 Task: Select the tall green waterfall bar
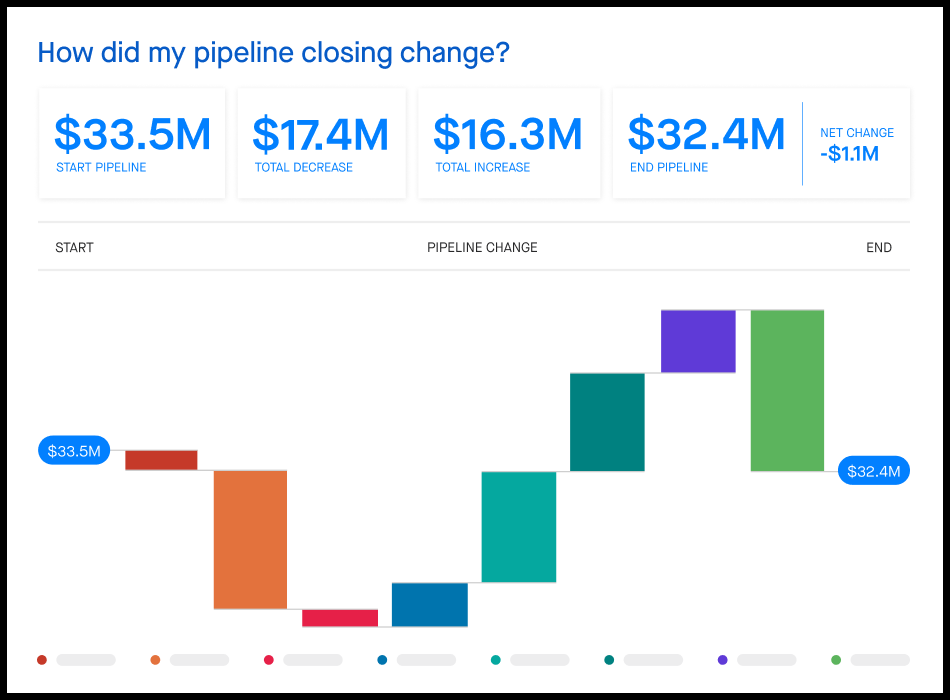[x=787, y=390]
